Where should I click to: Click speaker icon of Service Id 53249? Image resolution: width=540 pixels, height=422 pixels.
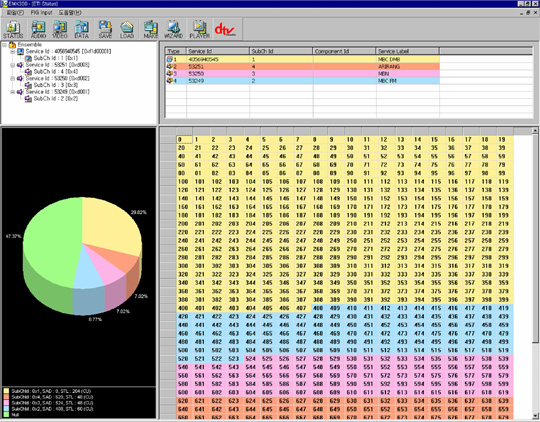[x=21, y=92]
